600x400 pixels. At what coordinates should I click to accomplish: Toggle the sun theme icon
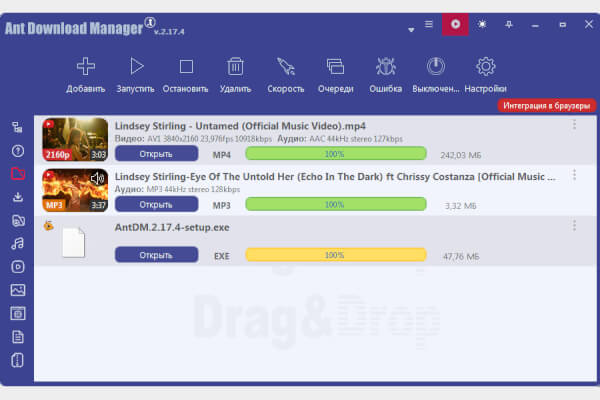[x=482, y=24]
